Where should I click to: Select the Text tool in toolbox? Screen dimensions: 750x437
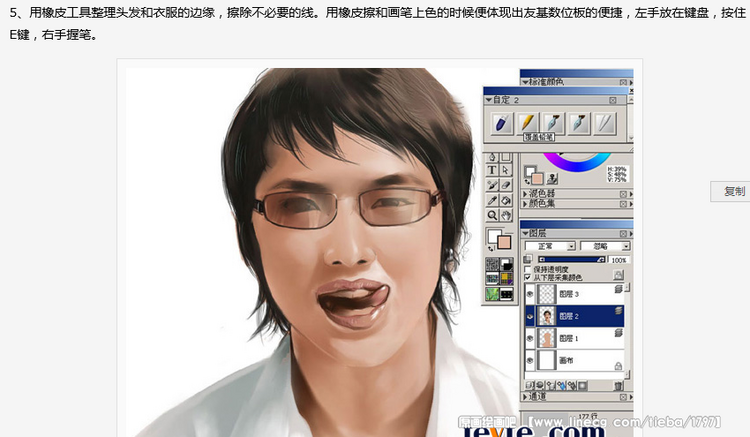pos(492,170)
